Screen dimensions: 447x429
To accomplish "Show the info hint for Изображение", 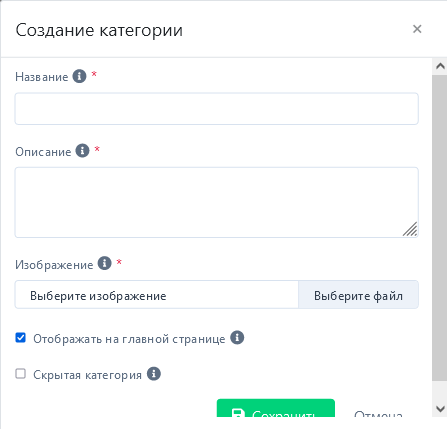I will pyautogui.click(x=104, y=263).
